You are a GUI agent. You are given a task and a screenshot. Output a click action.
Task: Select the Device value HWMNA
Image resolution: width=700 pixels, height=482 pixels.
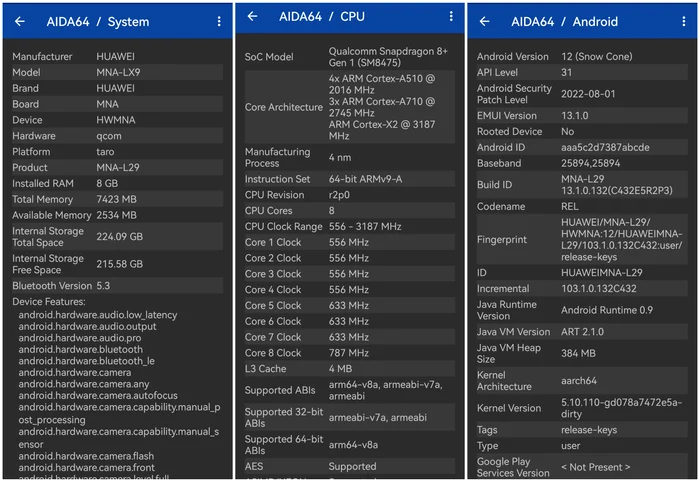coord(116,120)
